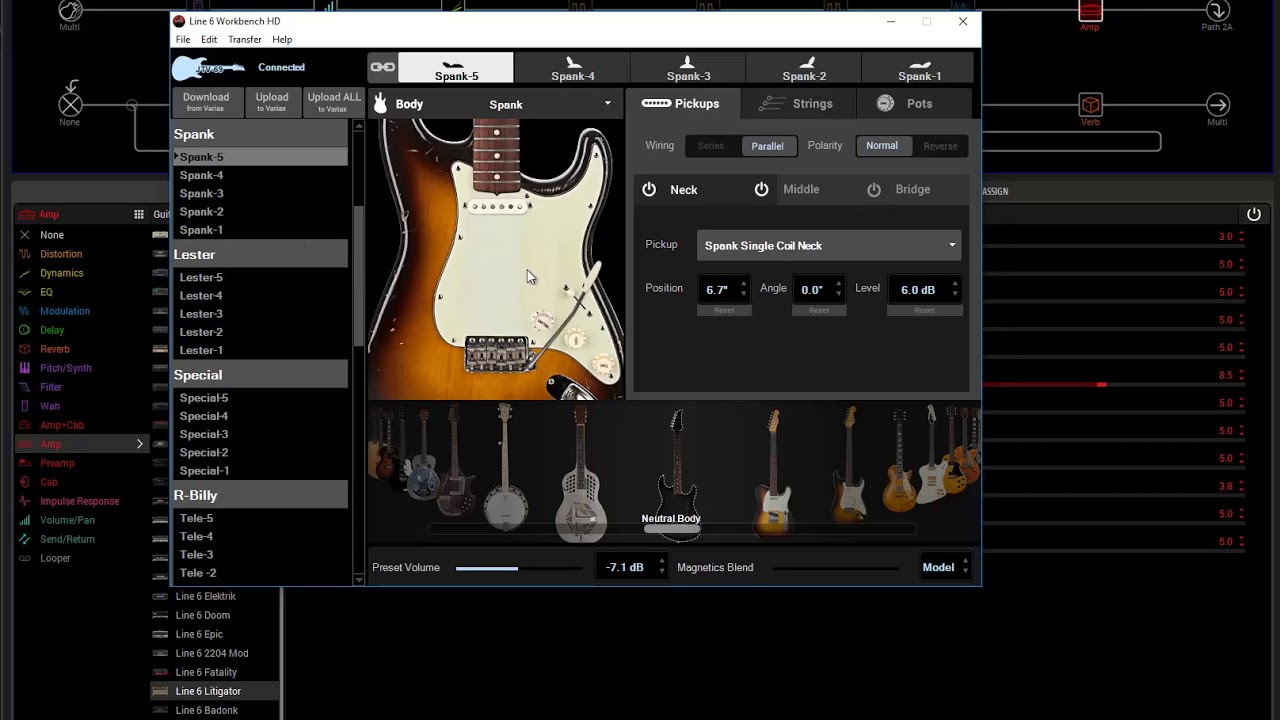Image resolution: width=1280 pixels, height=720 pixels.
Task: Click Upload to Variax button
Action: [272, 101]
